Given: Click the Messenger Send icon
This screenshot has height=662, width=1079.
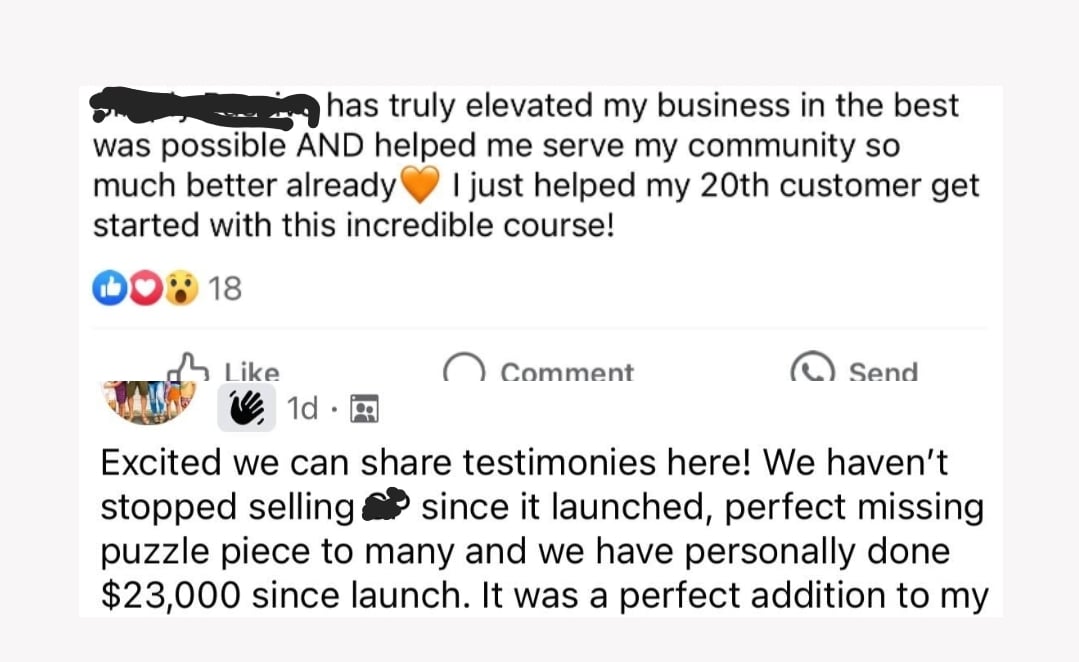Looking at the screenshot, I should click(811, 370).
